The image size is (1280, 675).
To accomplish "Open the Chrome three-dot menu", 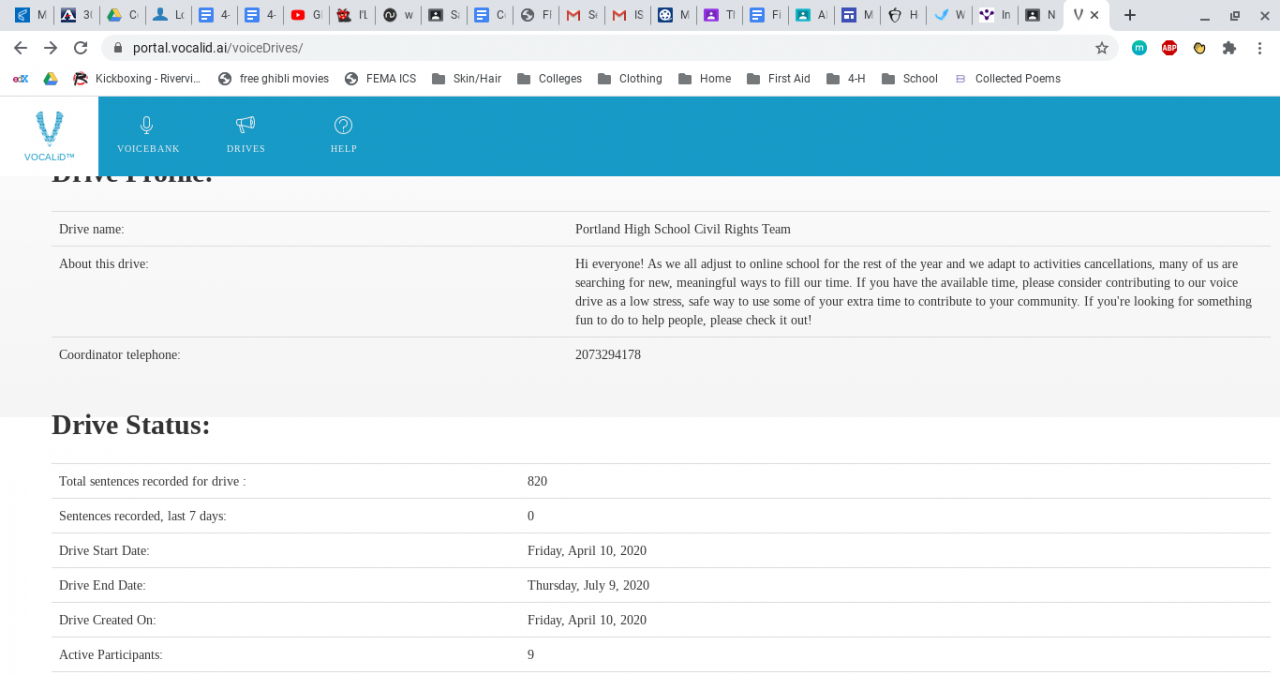I will coord(1259,48).
